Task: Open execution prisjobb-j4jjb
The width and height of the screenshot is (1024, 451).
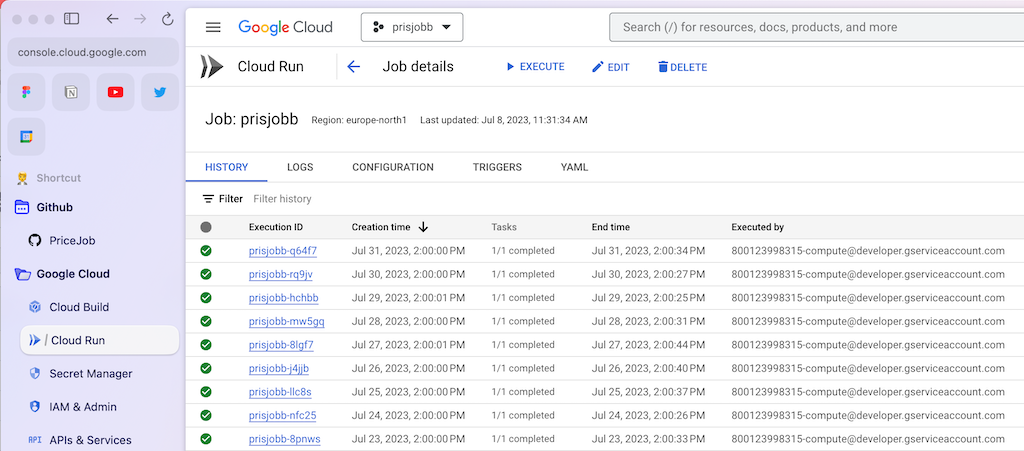Action: click(279, 368)
